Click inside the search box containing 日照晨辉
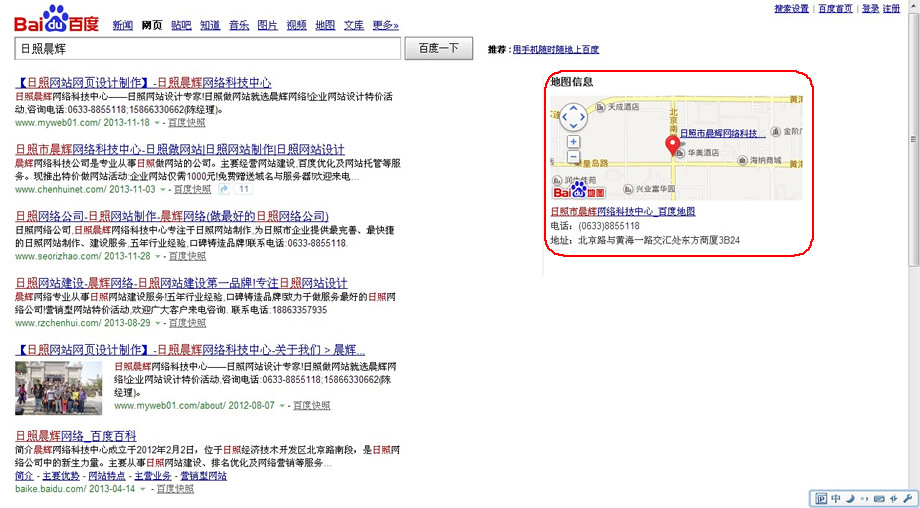Screen dimensions: 920x508 click(208, 49)
